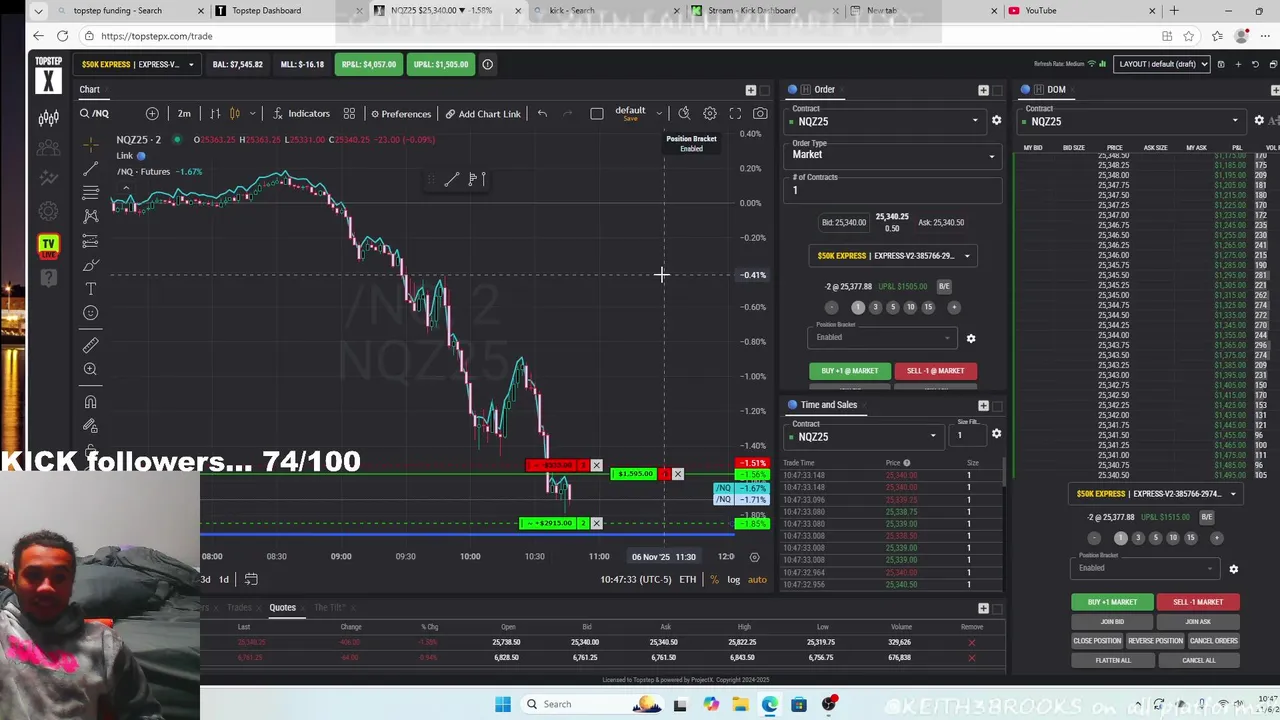Select quantity 3 in DOM panel
Image resolution: width=1280 pixels, height=720 pixels.
[1137, 538]
